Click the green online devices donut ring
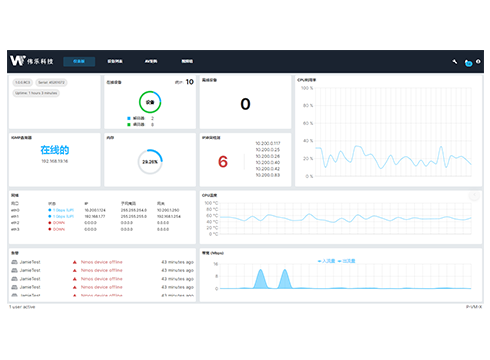 pyautogui.click(x=150, y=102)
